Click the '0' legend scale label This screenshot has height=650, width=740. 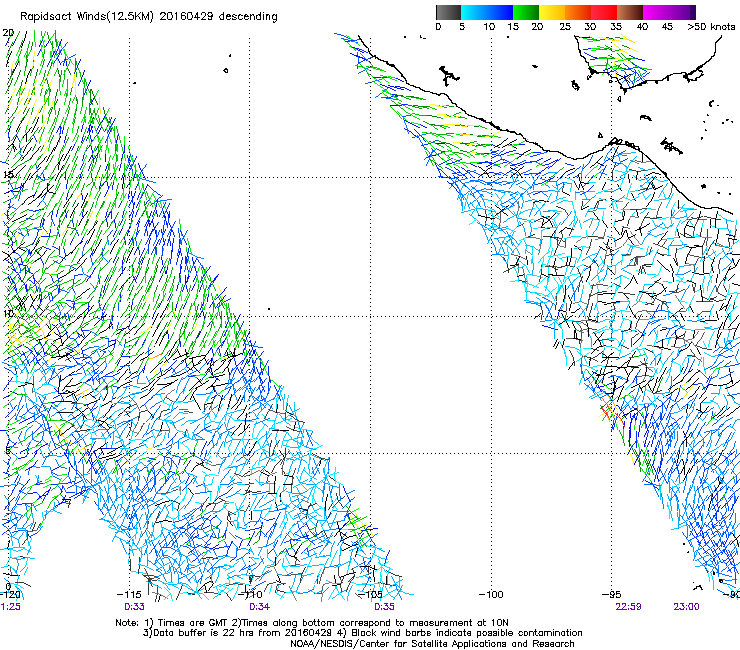(x=438, y=27)
